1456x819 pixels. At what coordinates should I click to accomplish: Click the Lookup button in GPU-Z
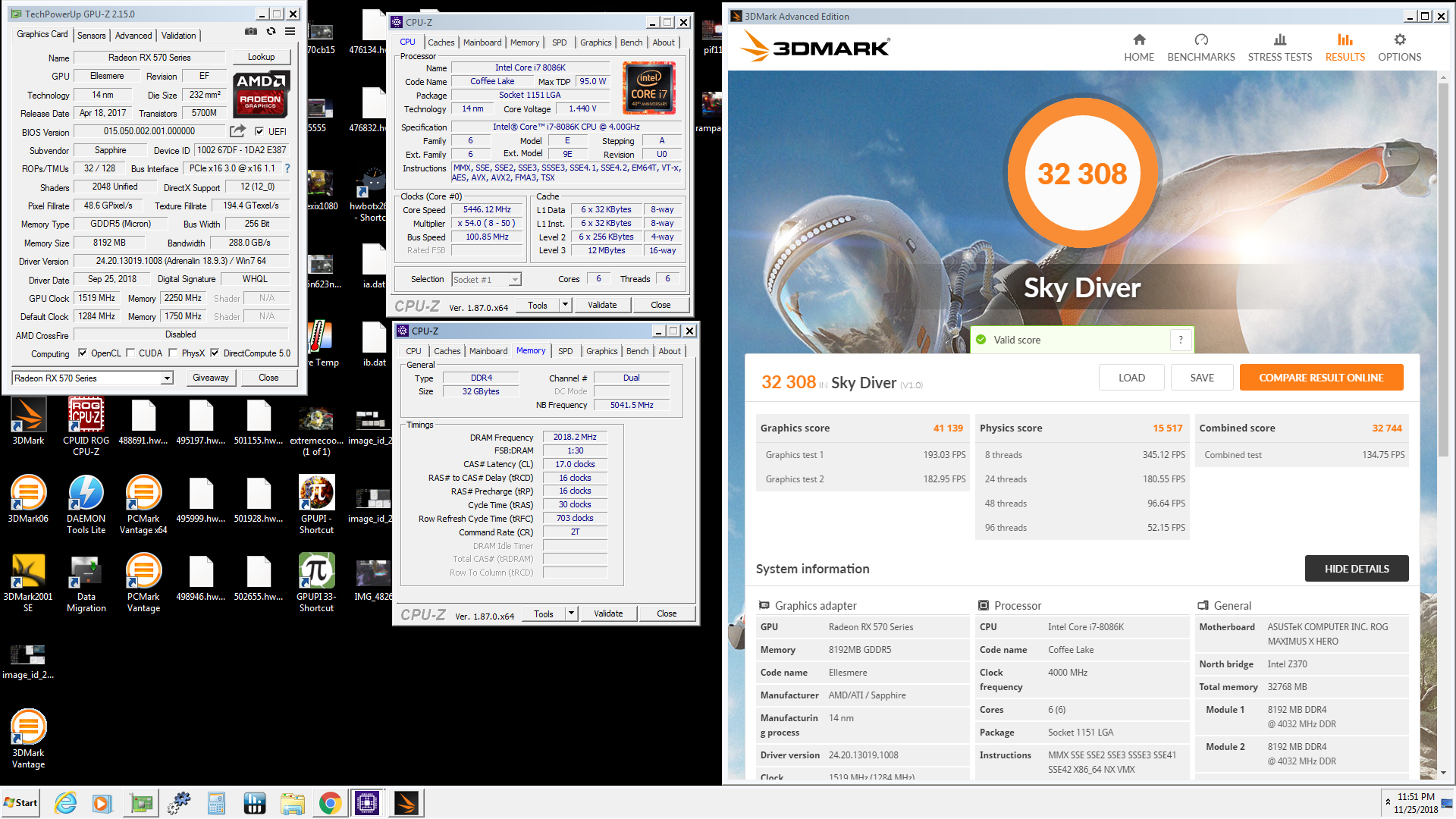(261, 57)
